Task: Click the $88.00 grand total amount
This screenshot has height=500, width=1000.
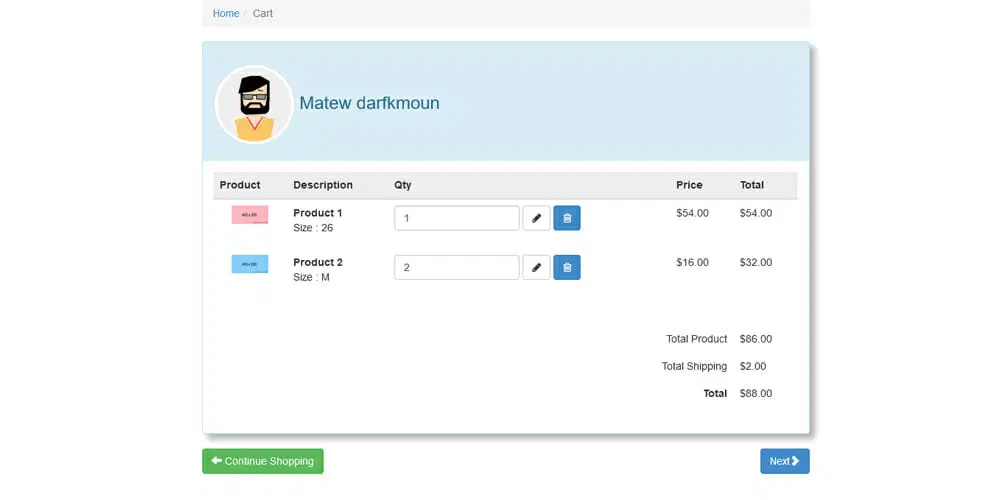Action: coord(756,393)
